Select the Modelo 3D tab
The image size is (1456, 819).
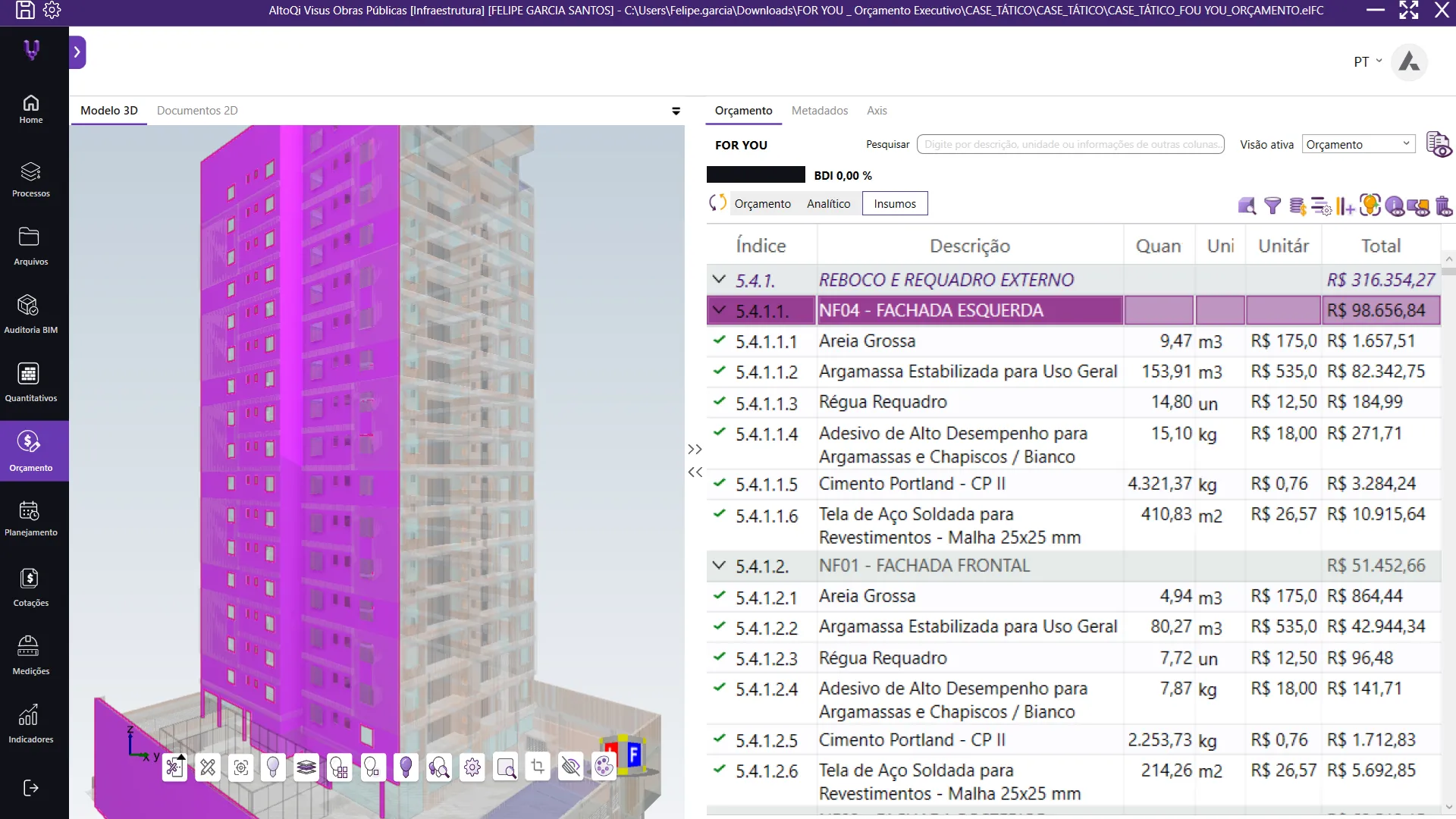(x=109, y=111)
